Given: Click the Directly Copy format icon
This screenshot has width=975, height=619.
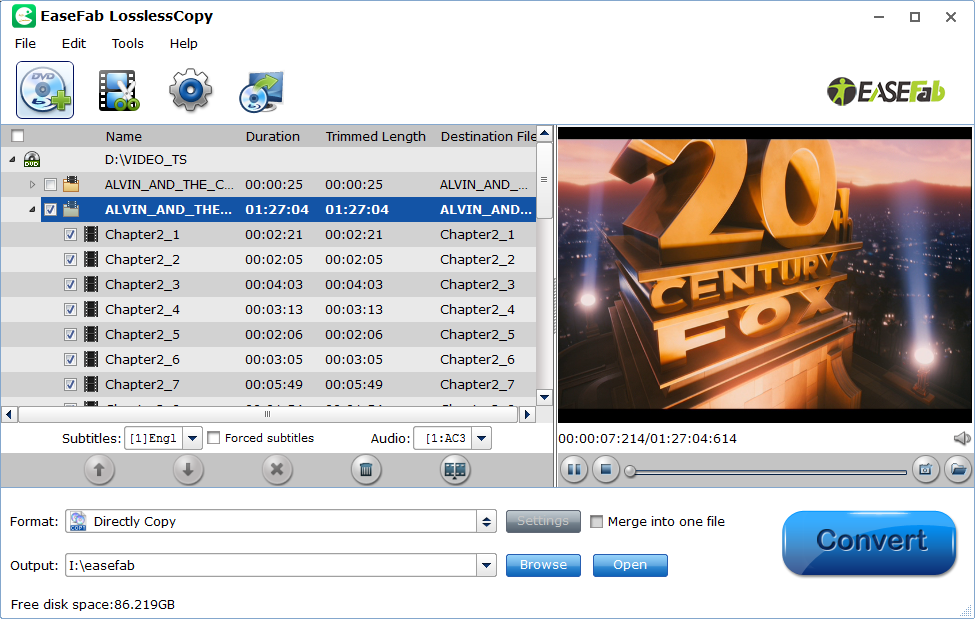Looking at the screenshot, I should click(x=78, y=521).
